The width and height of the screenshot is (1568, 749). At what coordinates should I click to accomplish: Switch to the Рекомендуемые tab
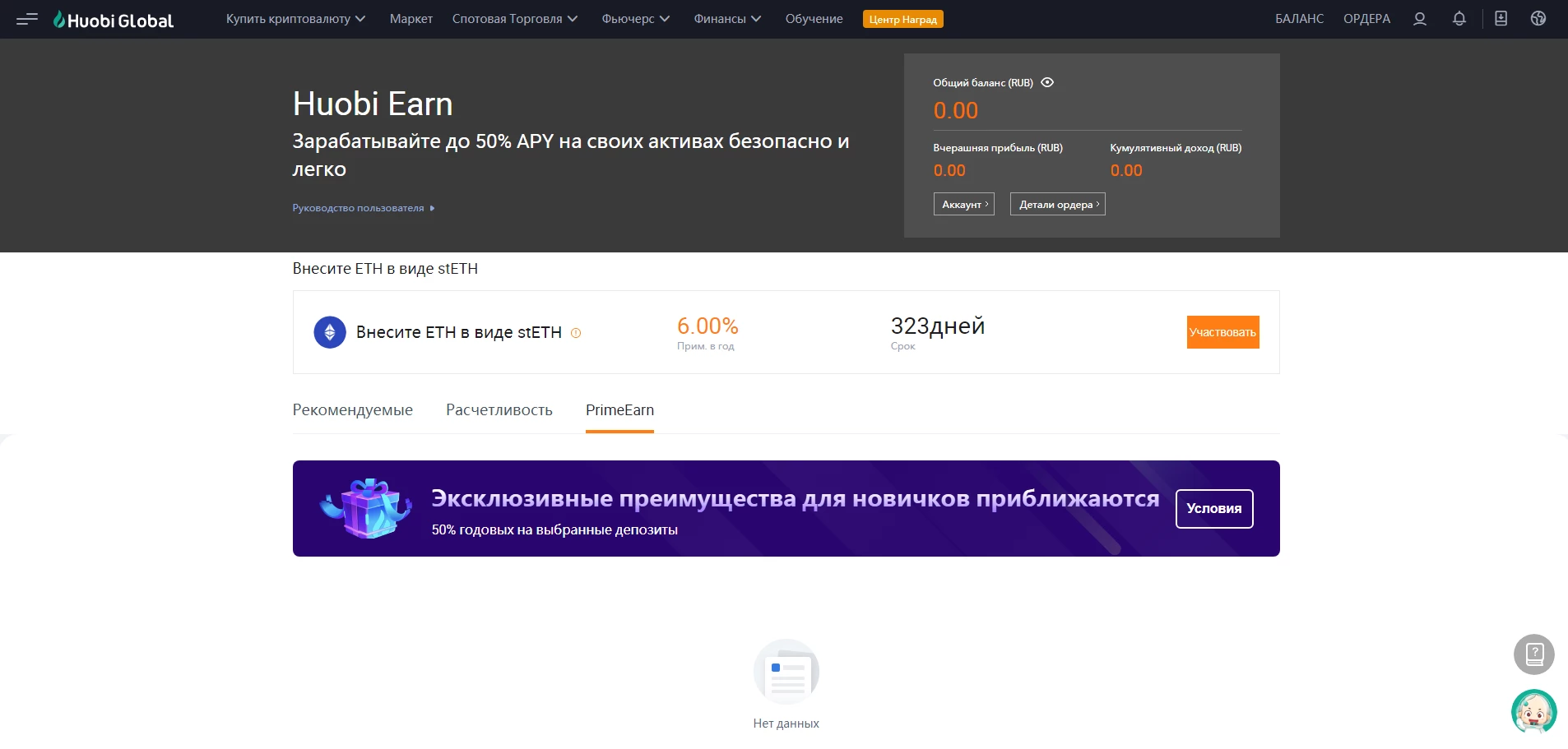[x=353, y=409]
